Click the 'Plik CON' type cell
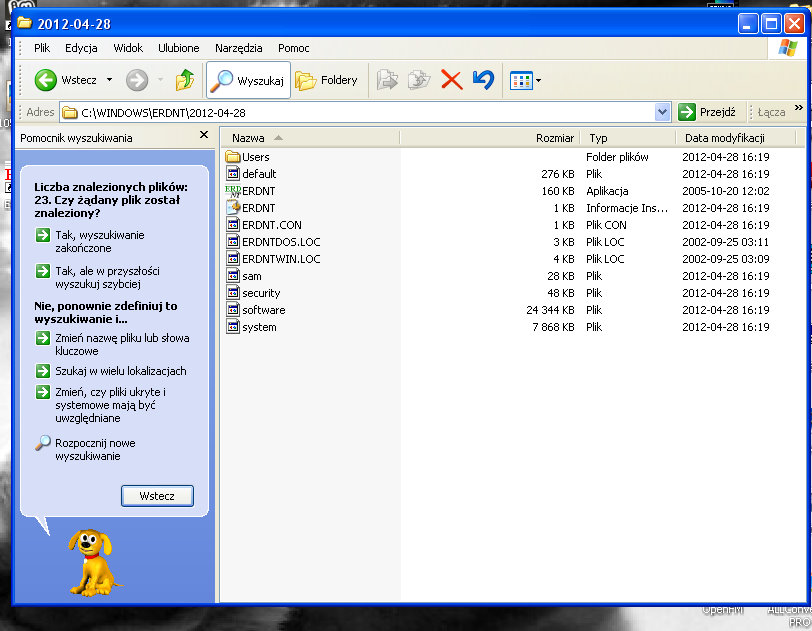 tap(606, 225)
